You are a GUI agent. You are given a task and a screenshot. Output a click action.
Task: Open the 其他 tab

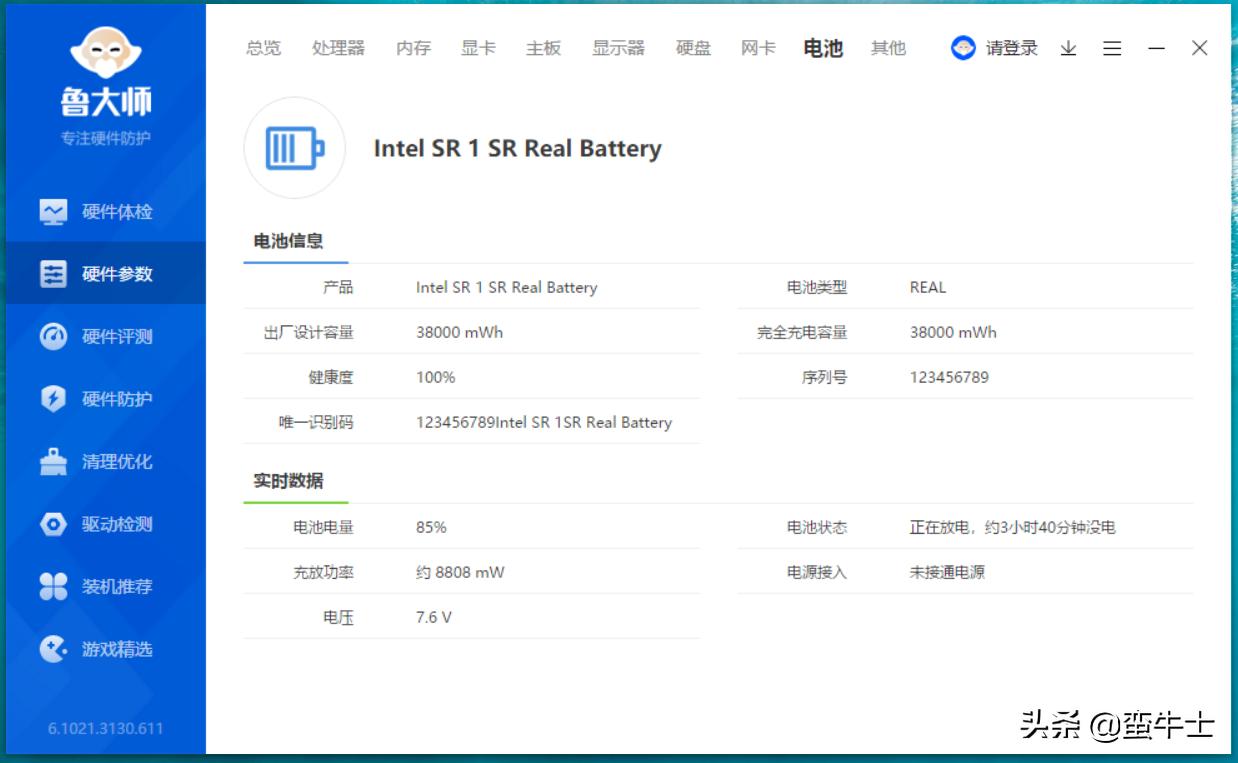tap(888, 48)
